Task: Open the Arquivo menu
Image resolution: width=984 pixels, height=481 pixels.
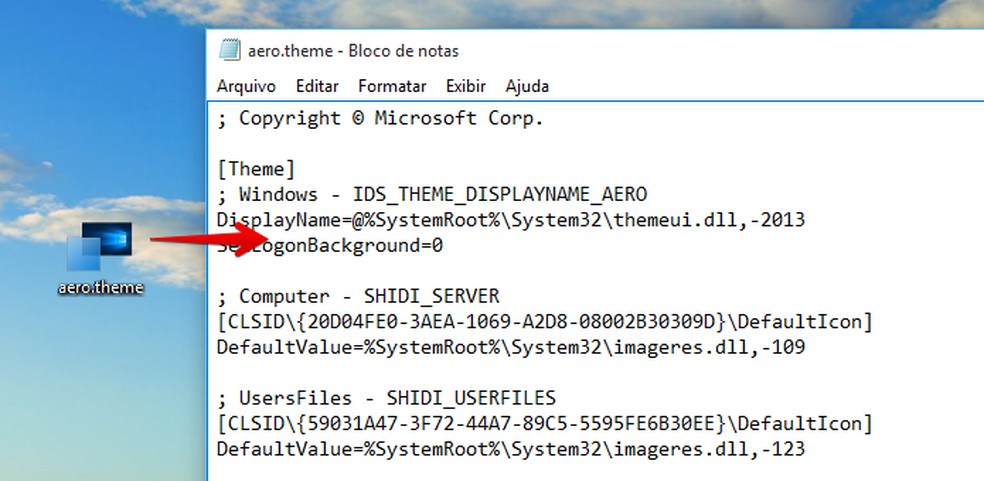Action: tap(246, 86)
